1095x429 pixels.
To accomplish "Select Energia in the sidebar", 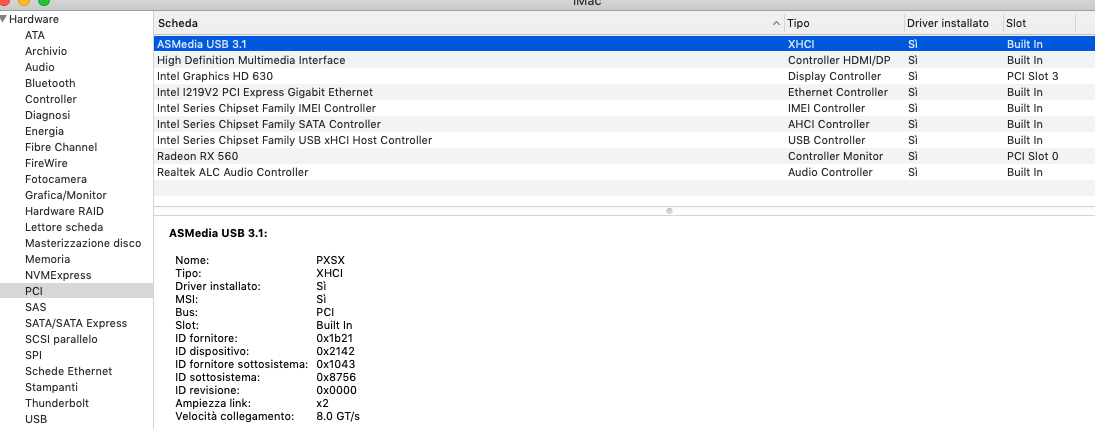I will point(45,131).
